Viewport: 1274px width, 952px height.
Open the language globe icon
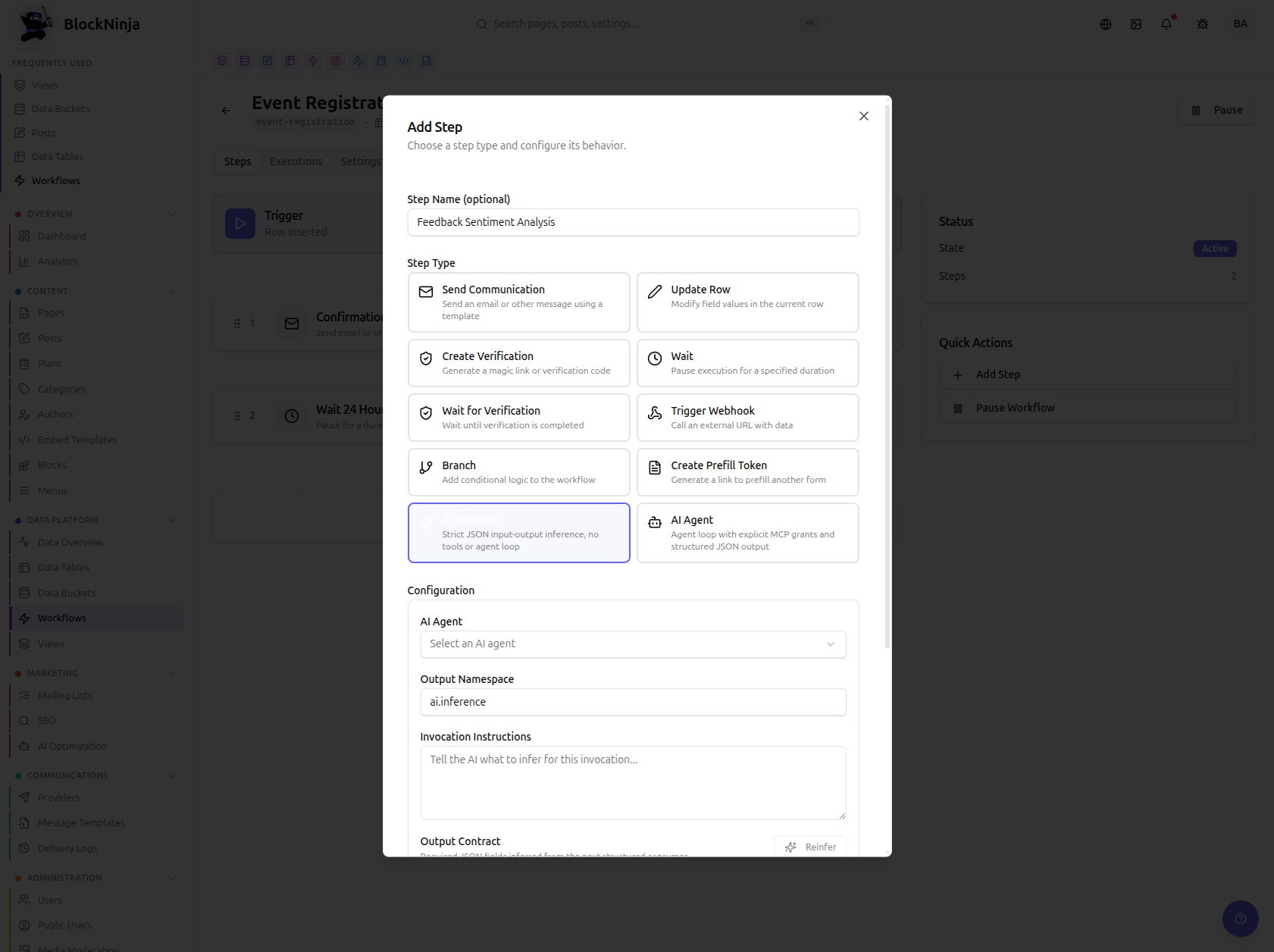[1106, 24]
